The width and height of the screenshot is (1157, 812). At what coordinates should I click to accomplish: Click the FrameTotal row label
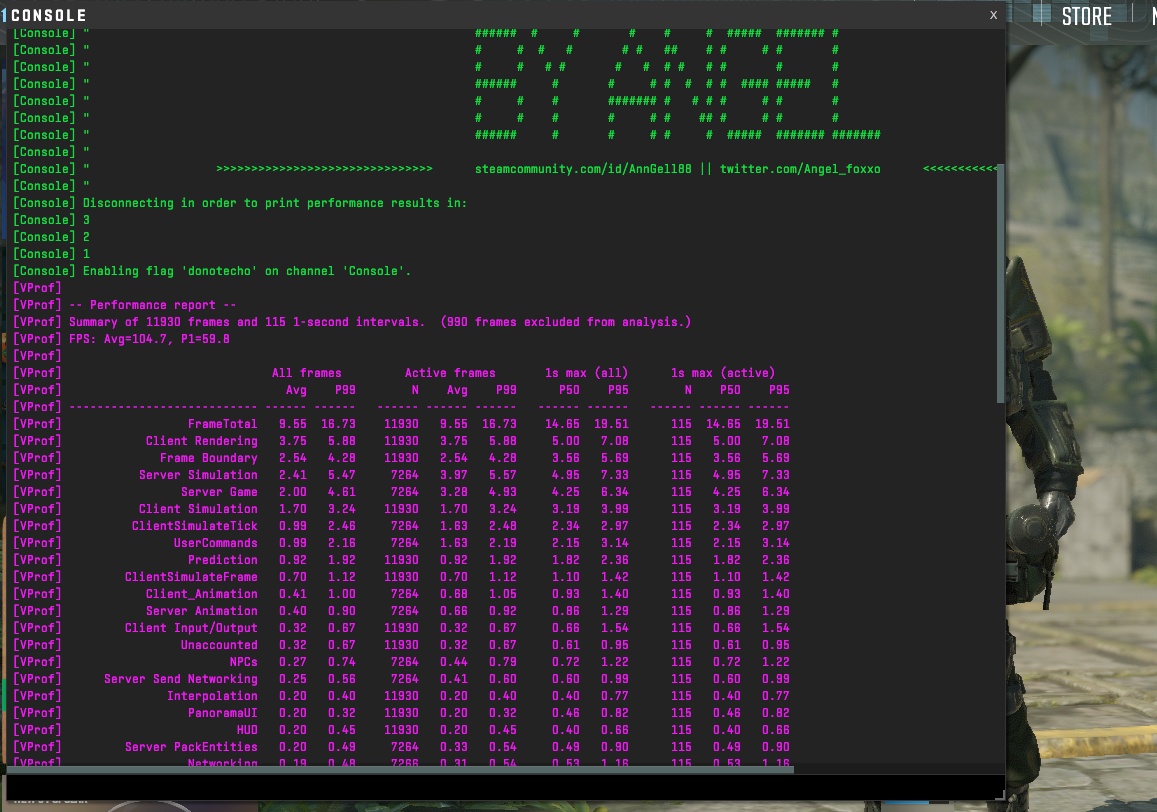point(222,424)
